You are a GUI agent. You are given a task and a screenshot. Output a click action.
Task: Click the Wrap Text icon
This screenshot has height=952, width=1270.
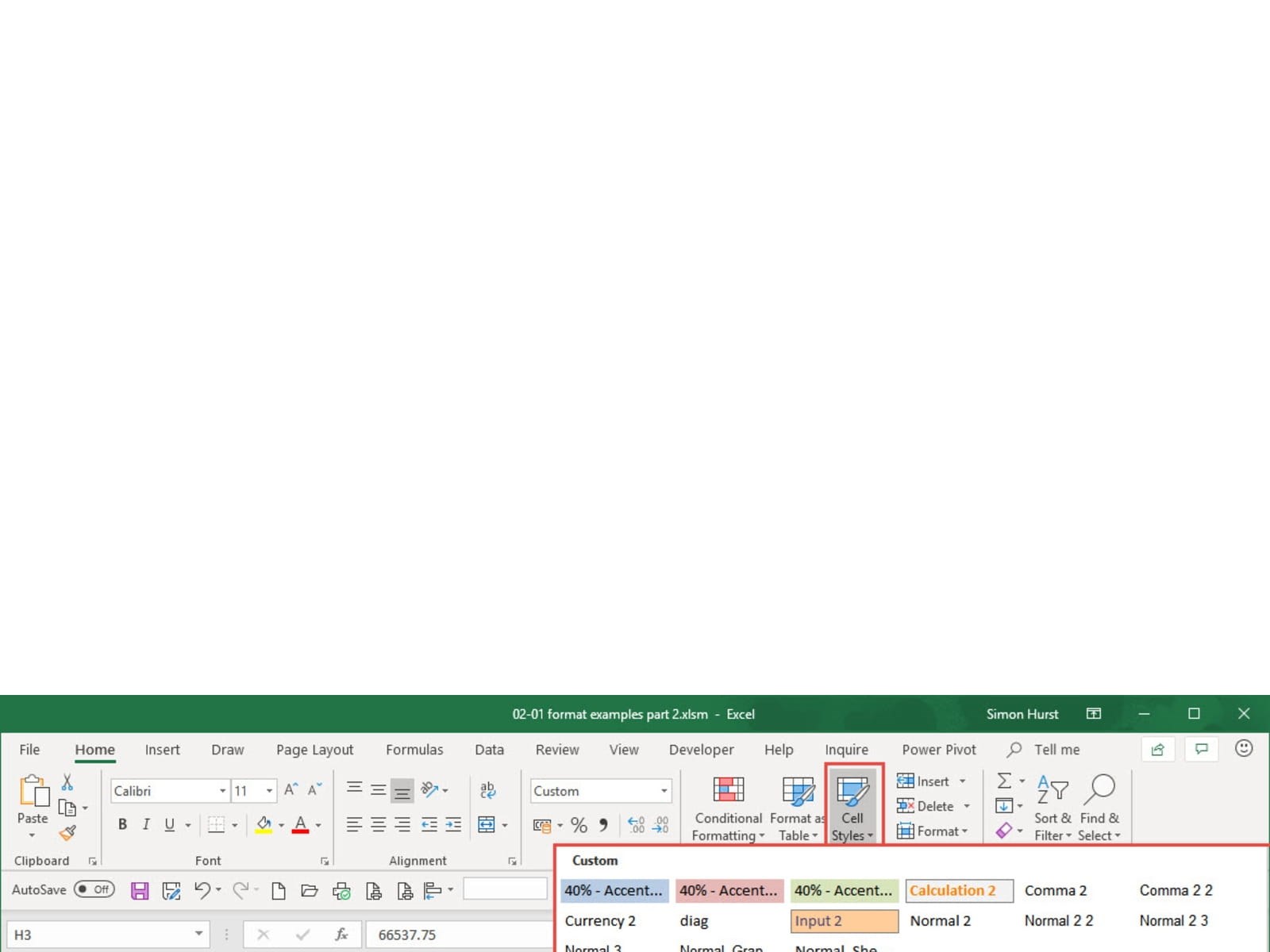pos(487,790)
